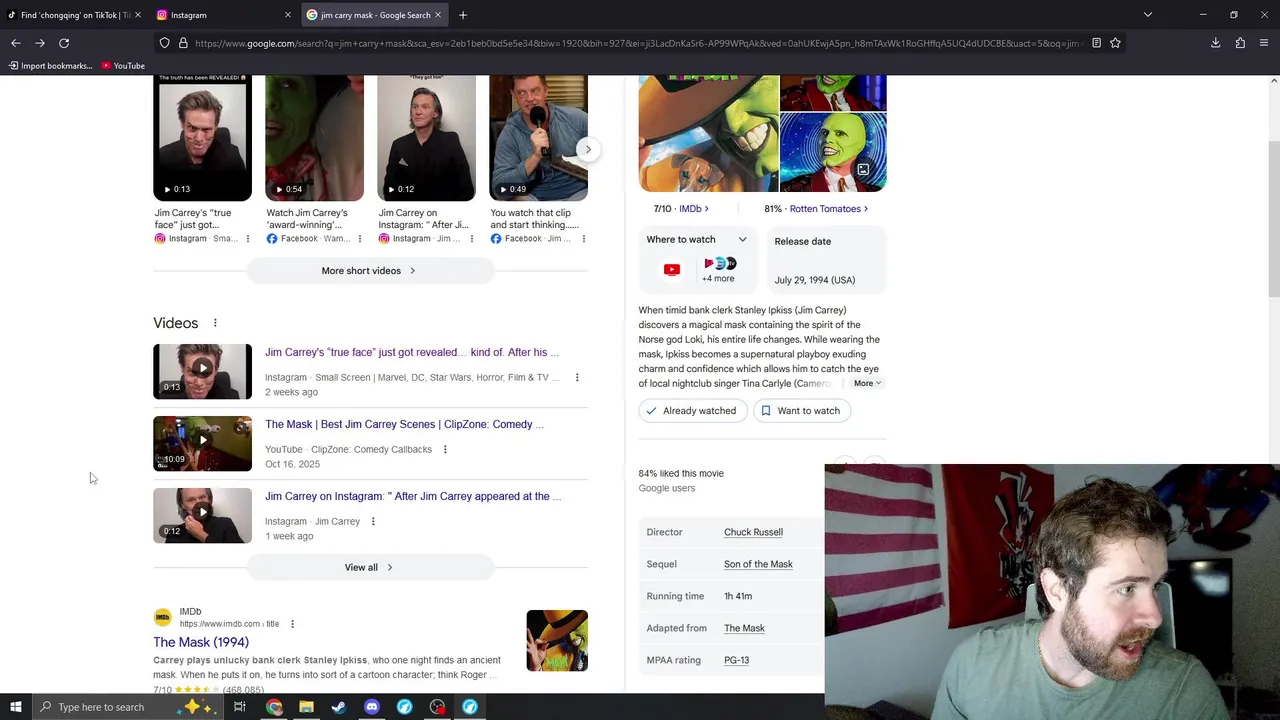
Task: Click the browser forward arrow
Action: (x=40, y=43)
